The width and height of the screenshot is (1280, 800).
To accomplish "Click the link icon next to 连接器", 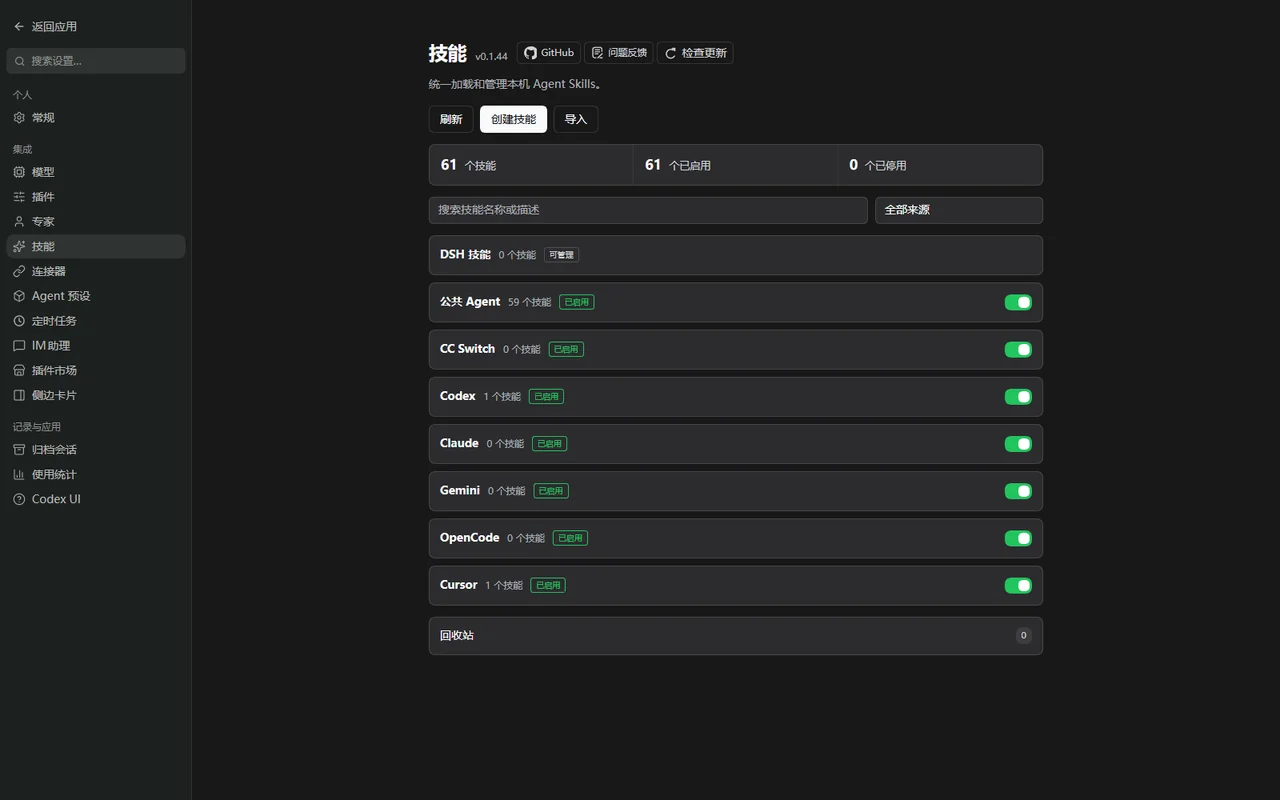I will (x=19, y=271).
